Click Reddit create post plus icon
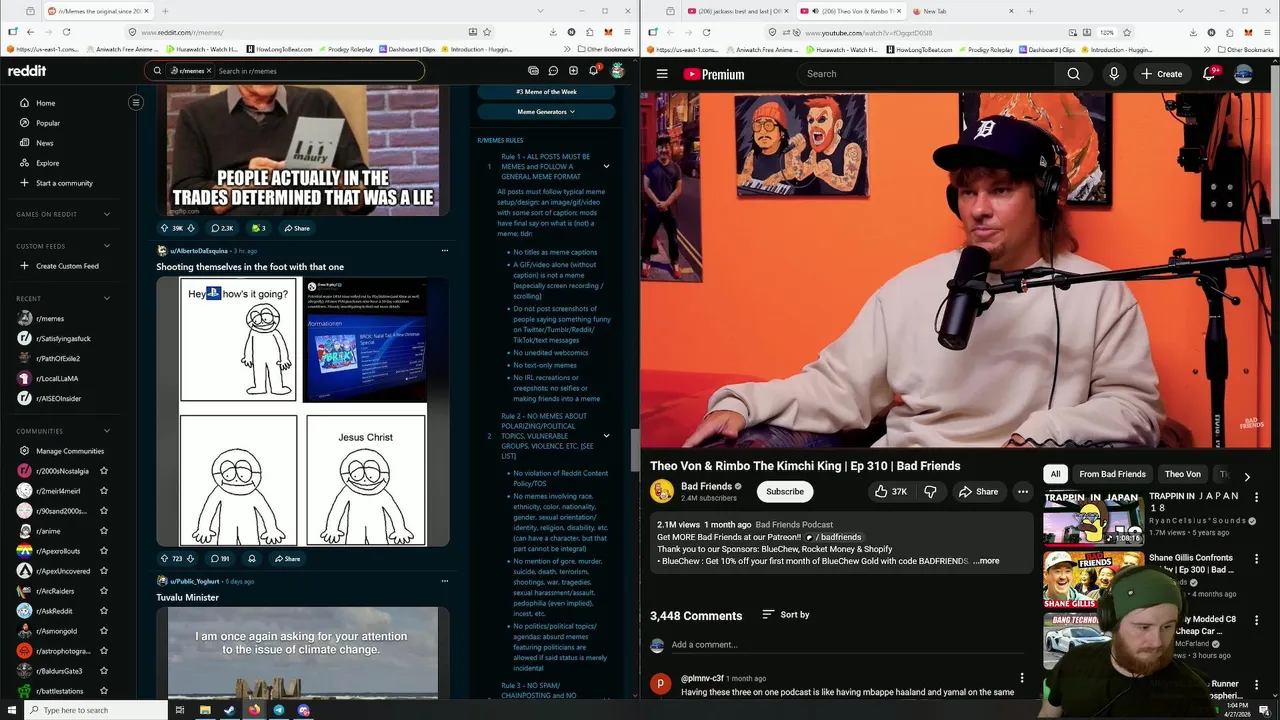Image resolution: width=1280 pixels, height=720 pixels. click(573, 71)
